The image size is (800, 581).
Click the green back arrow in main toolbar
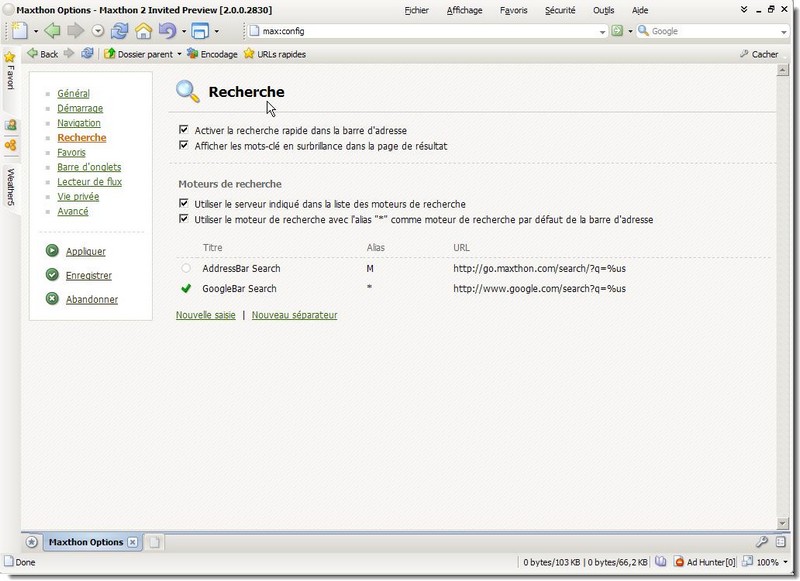click(52, 31)
